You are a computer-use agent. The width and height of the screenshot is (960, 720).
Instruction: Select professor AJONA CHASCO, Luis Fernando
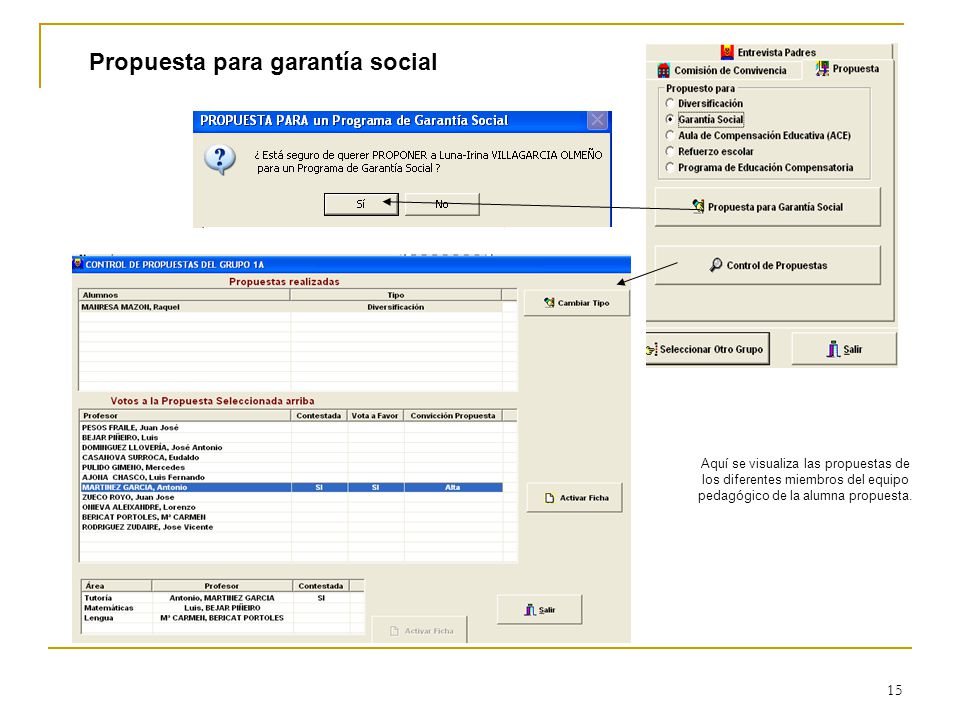click(x=291, y=478)
